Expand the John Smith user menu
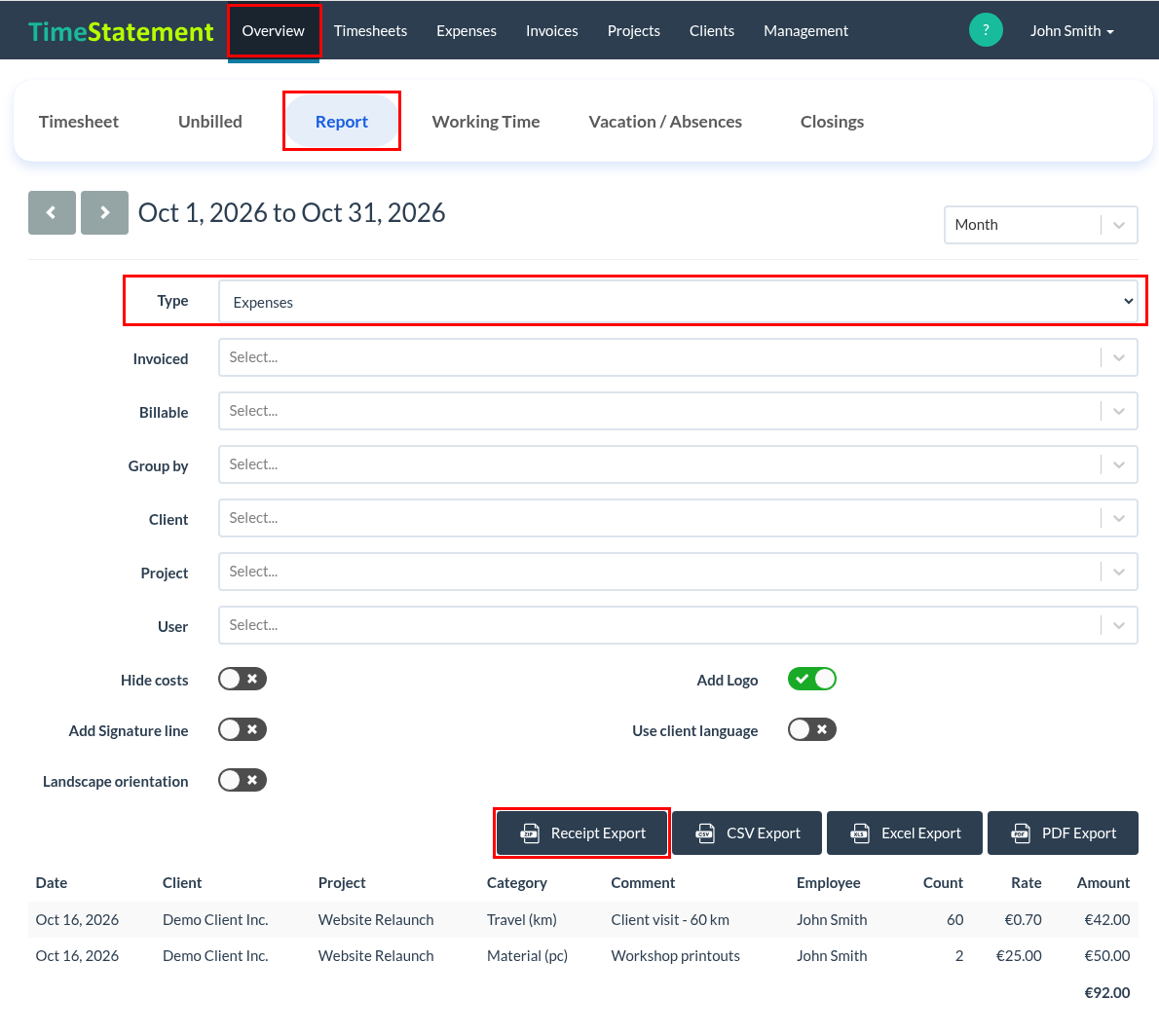 (x=1071, y=30)
